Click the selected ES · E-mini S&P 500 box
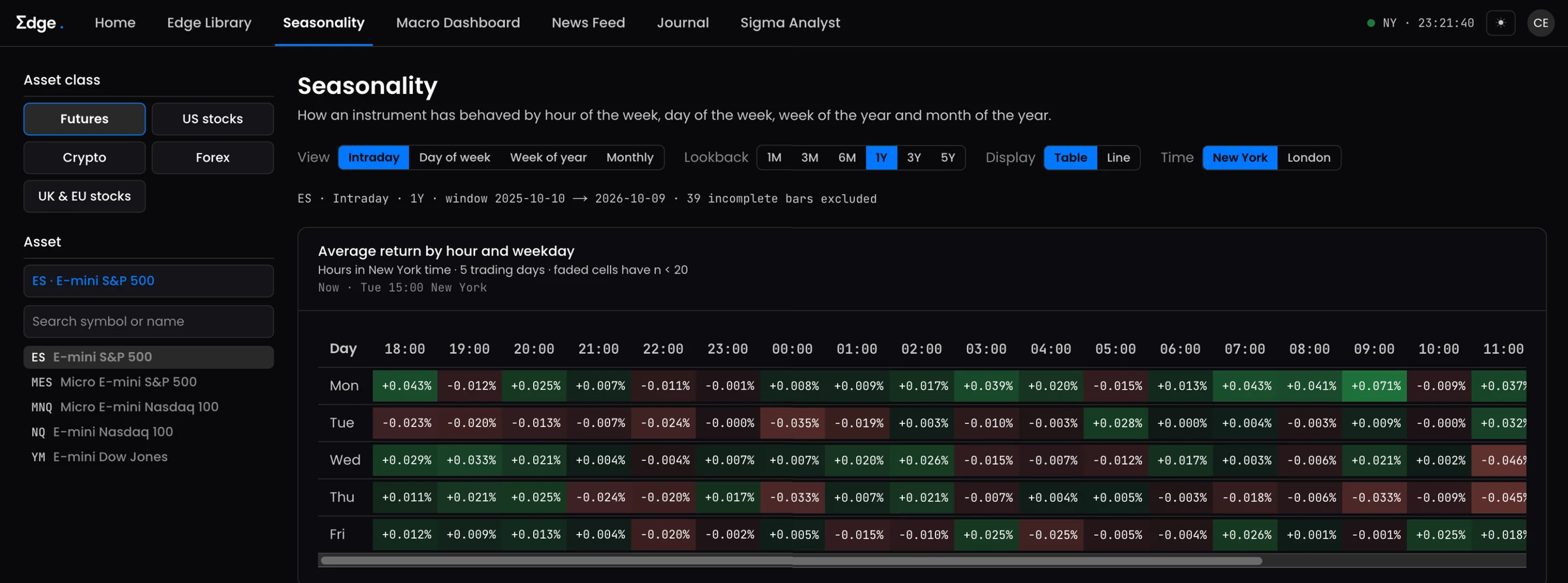 148,281
